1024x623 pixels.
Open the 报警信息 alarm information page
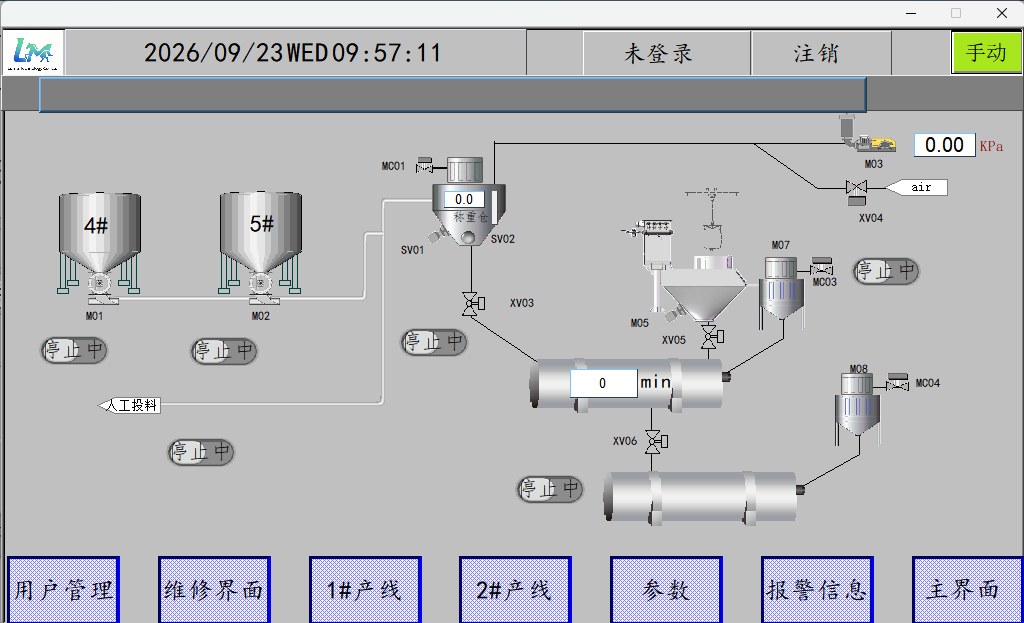click(817, 590)
